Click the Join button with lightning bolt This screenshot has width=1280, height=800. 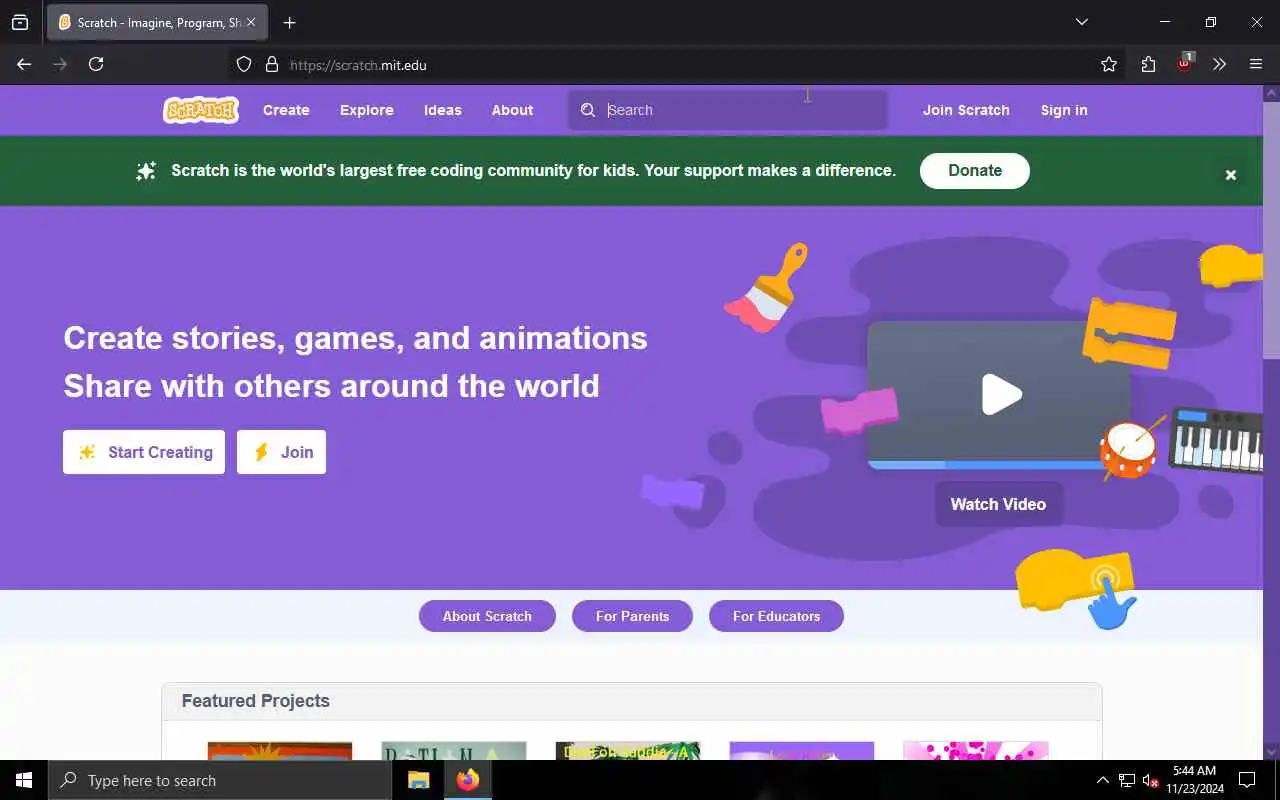(x=281, y=452)
